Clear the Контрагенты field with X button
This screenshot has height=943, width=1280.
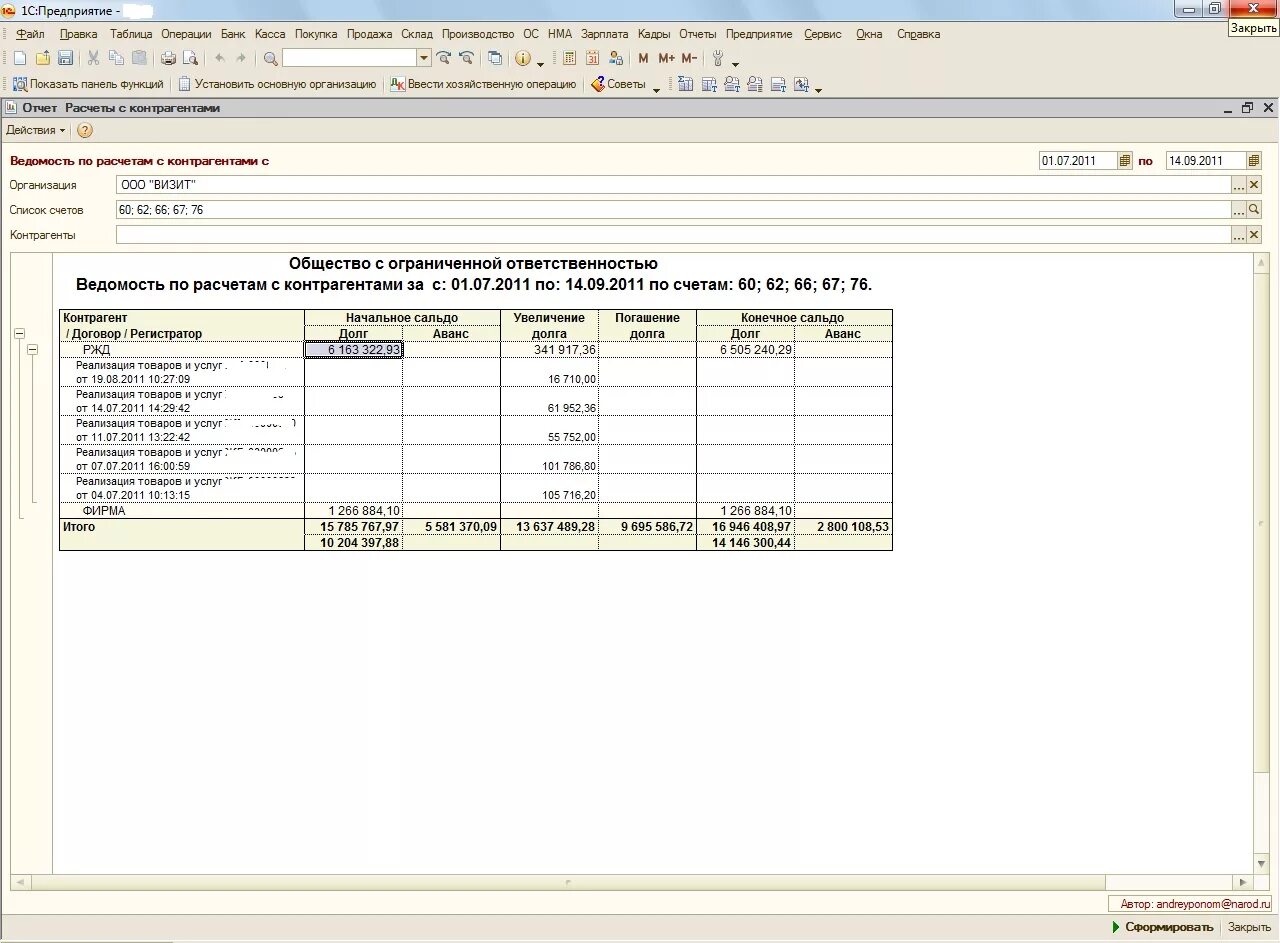click(1254, 235)
